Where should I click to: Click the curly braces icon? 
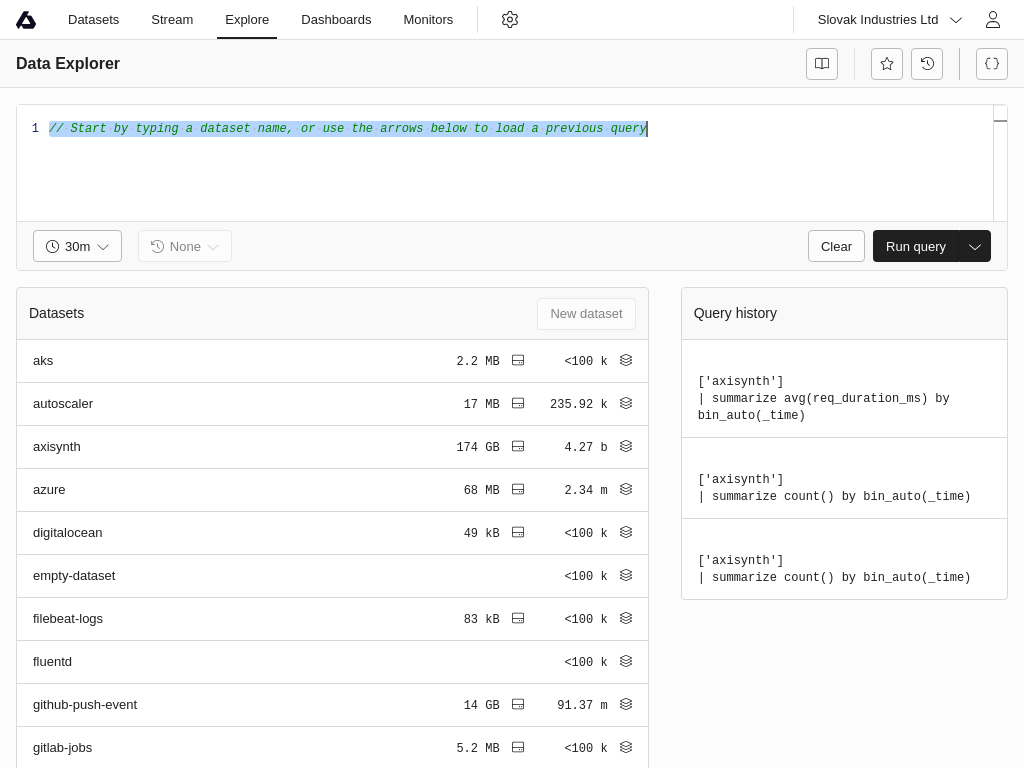[x=992, y=64]
